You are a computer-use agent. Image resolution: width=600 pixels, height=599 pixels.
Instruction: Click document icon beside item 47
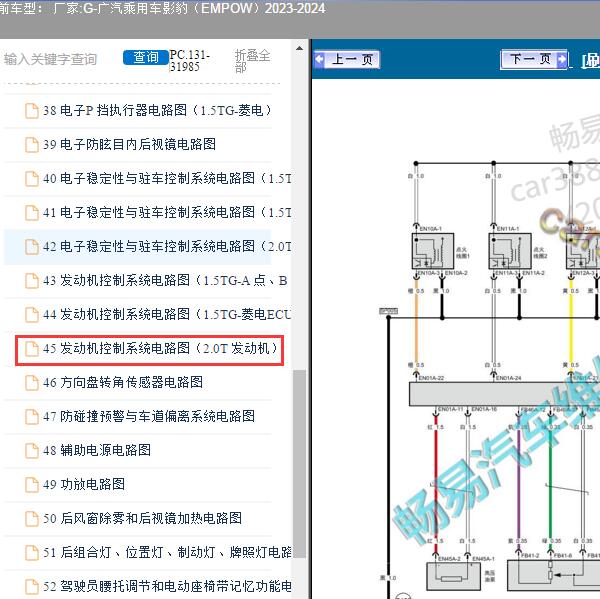pyautogui.click(x=32, y=417)
